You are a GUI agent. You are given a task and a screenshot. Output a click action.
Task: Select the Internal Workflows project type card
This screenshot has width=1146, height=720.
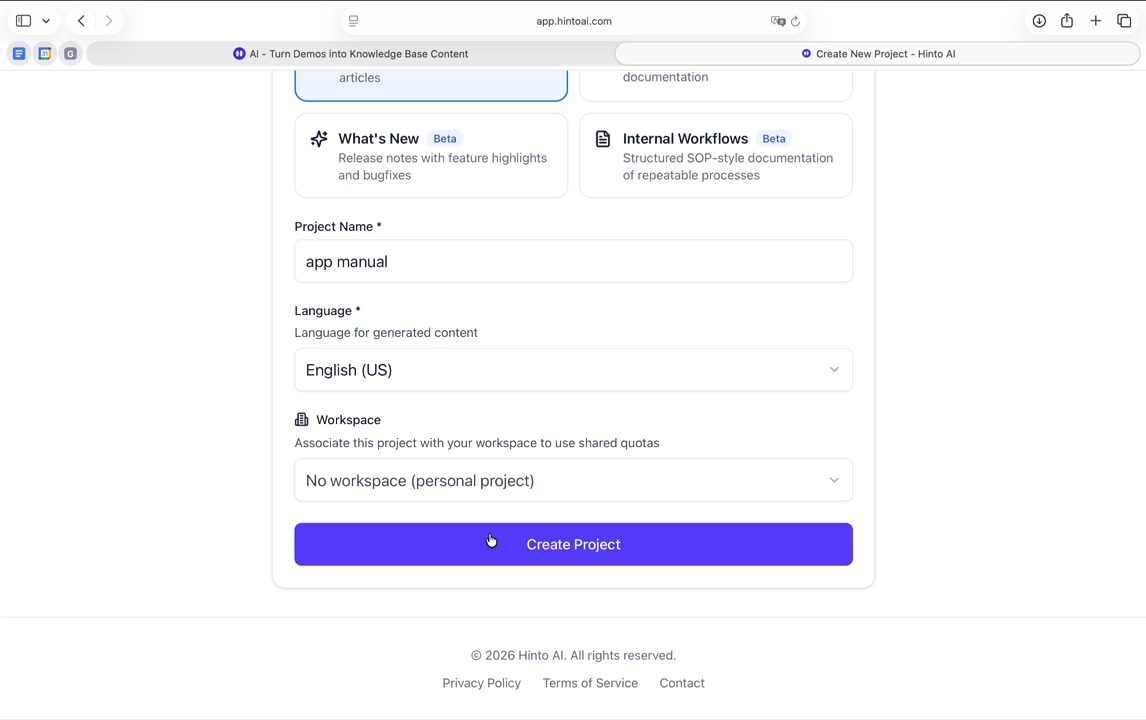(x=715, y=155)
